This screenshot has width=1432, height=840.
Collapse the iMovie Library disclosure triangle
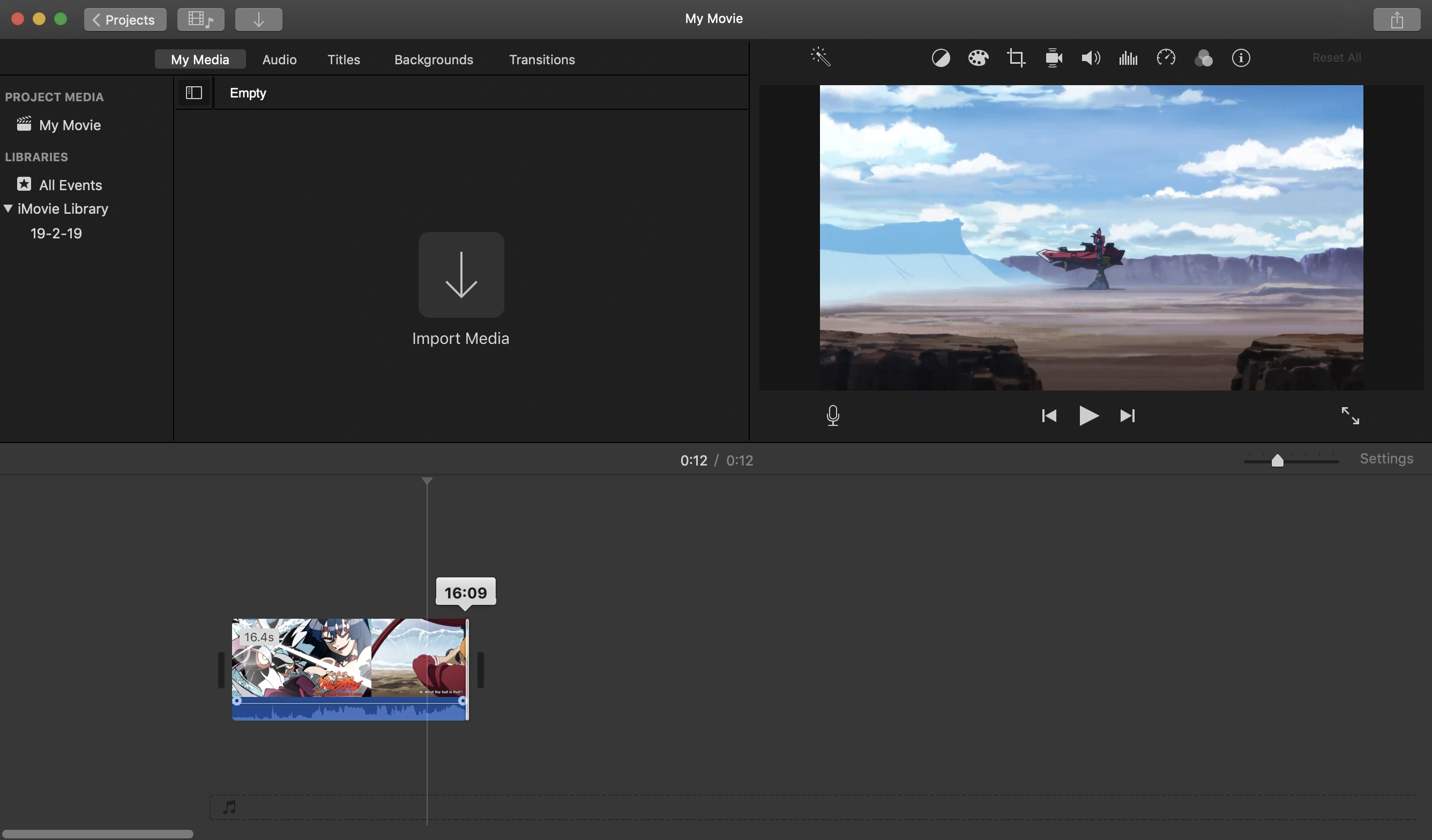pos(9,208)
